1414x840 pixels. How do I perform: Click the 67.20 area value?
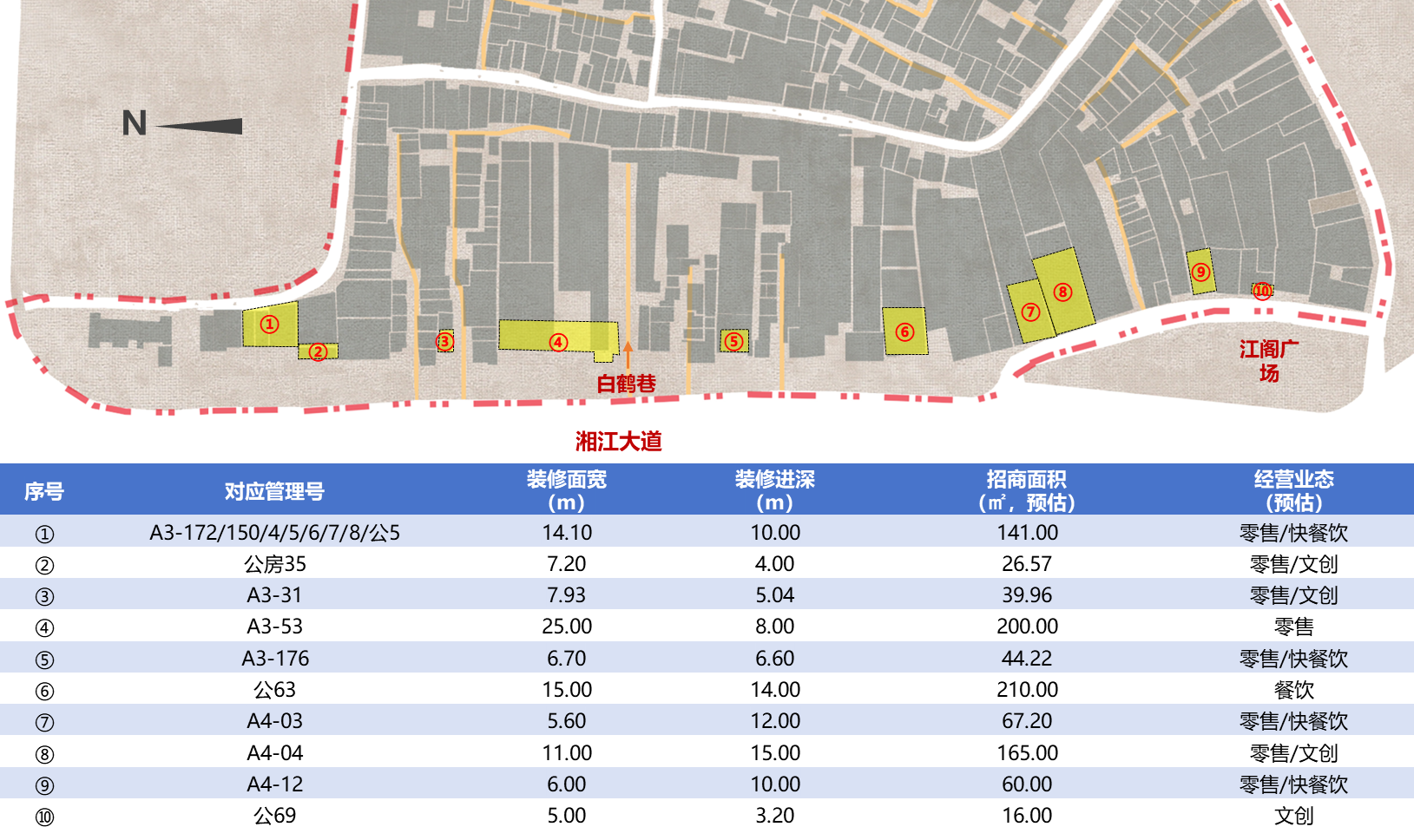pos(1027,721)
